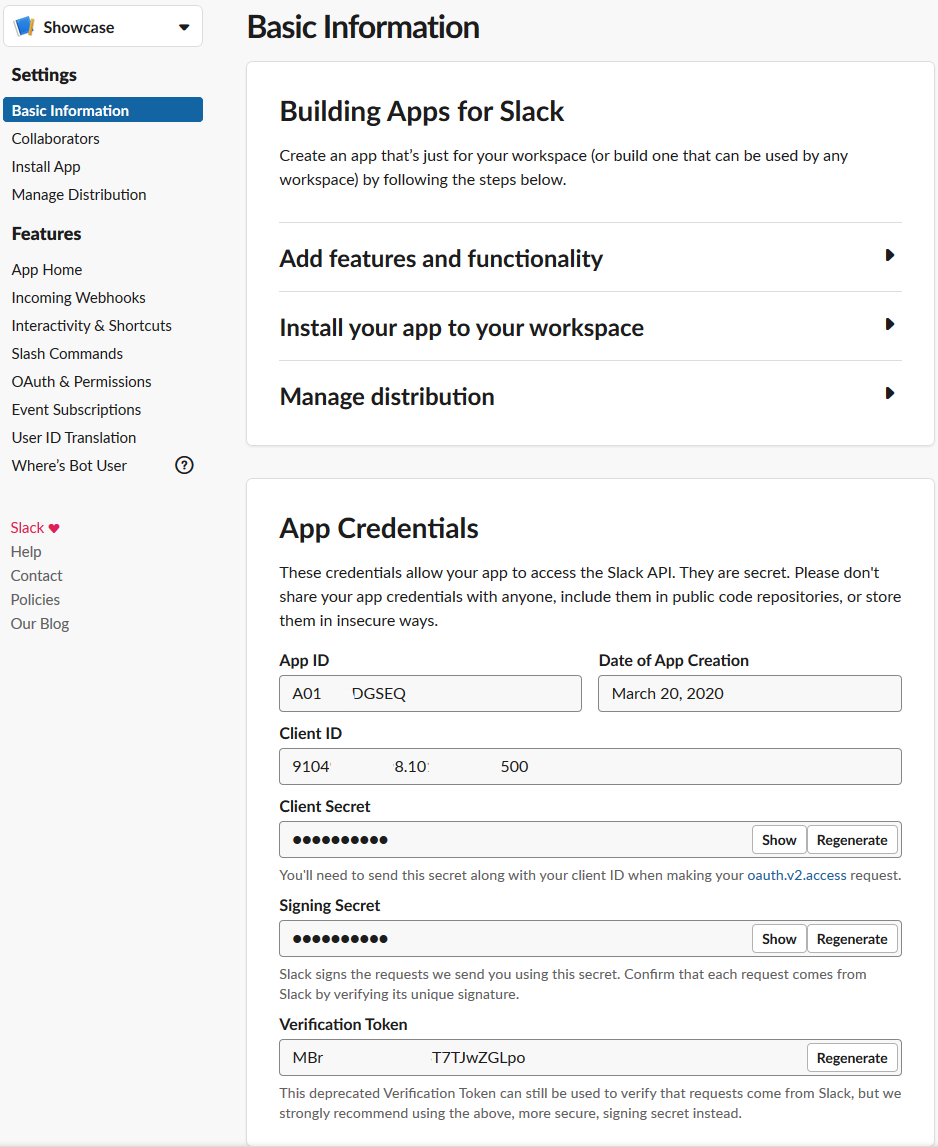Click the Slack heart icon link
The height and width of the screenshot is (1147, 938).
[x=54, y=528]
